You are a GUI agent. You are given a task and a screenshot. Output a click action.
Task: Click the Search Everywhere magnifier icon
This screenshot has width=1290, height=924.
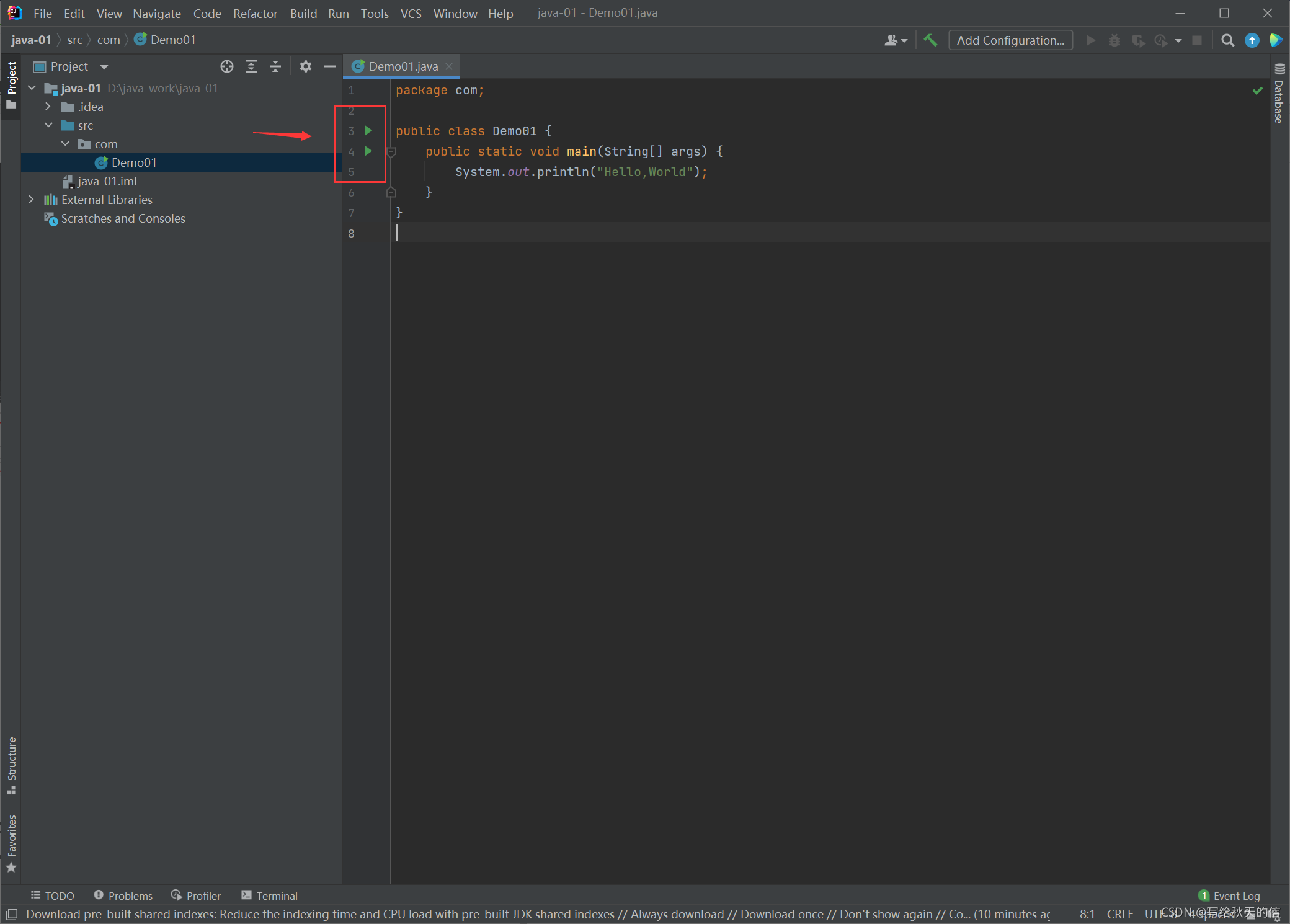(1227, 40)
